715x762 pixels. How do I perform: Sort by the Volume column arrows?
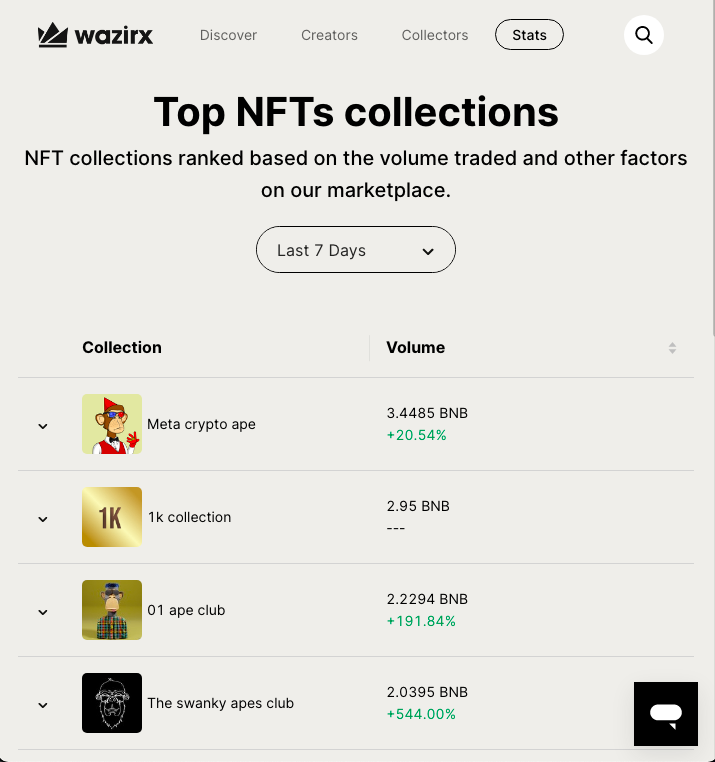coord(672,348)
